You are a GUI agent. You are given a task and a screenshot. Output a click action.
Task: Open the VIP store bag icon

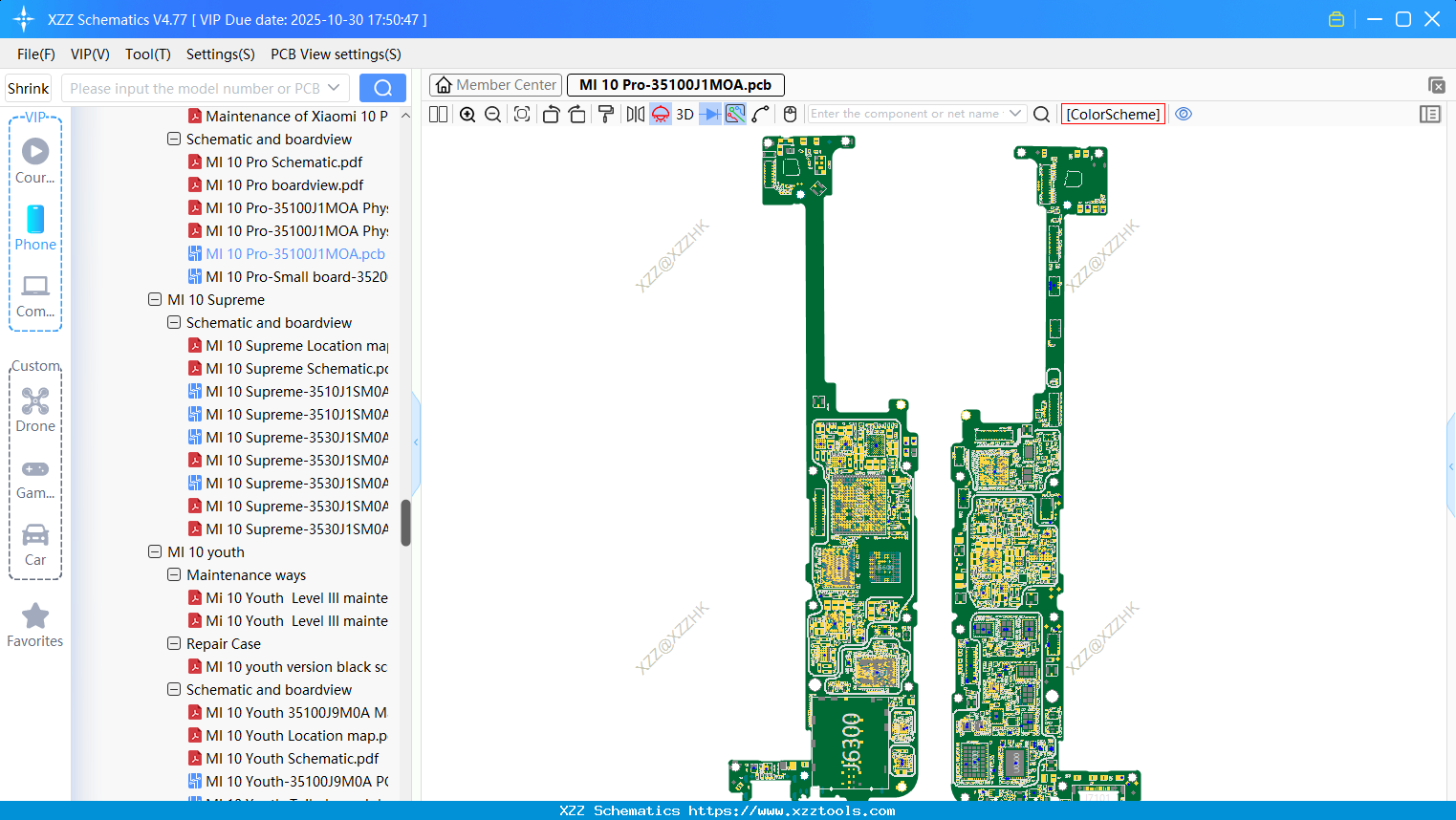click(x=1336, y=19)
